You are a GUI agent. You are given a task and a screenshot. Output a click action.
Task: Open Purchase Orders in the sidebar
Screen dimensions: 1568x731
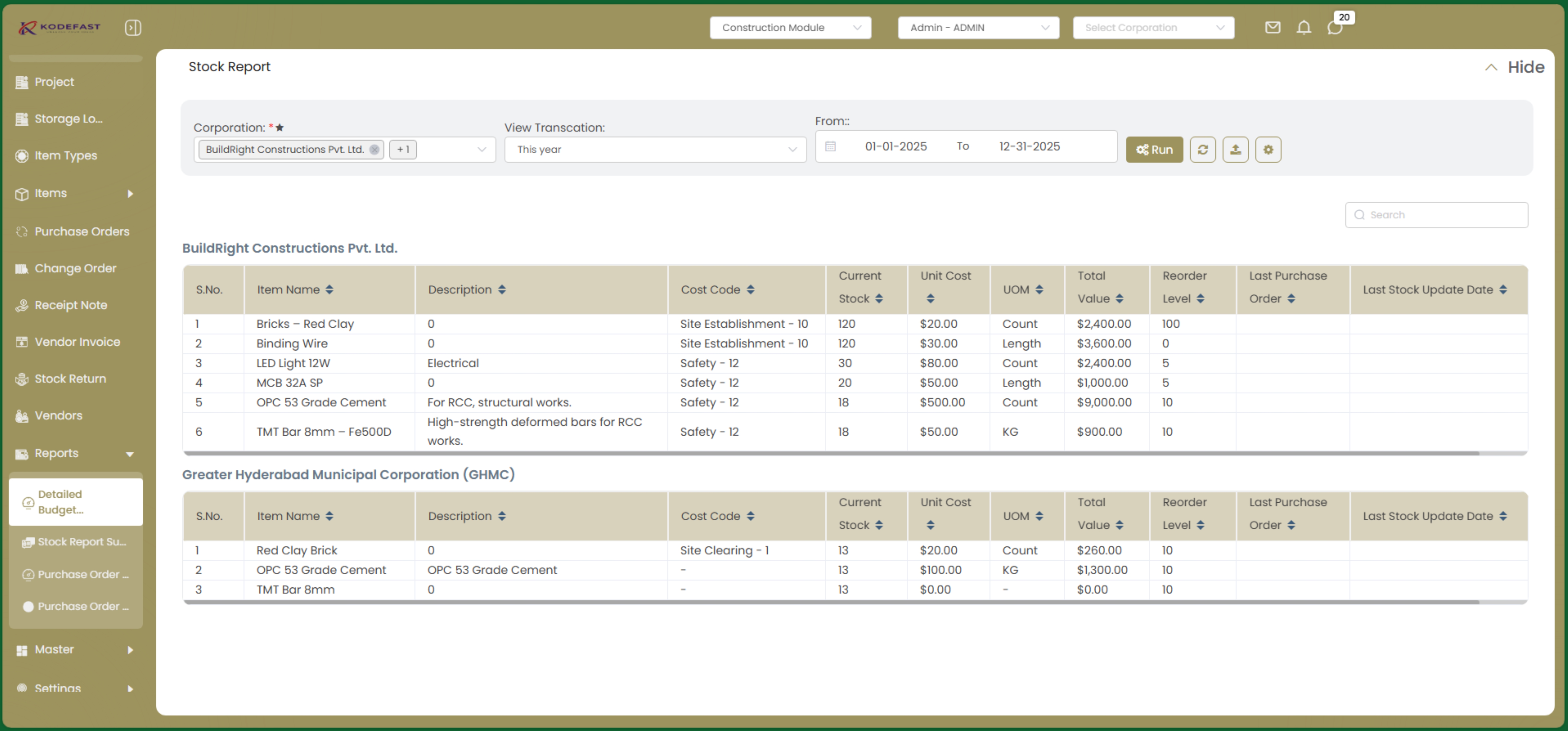(x=82, y=231)
